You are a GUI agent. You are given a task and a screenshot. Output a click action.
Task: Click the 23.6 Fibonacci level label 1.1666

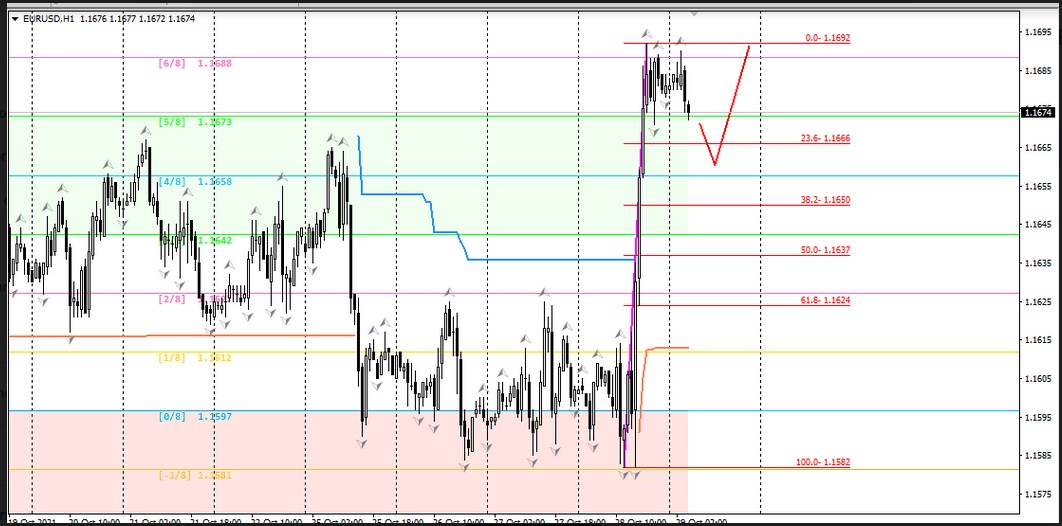pos(826,138)
